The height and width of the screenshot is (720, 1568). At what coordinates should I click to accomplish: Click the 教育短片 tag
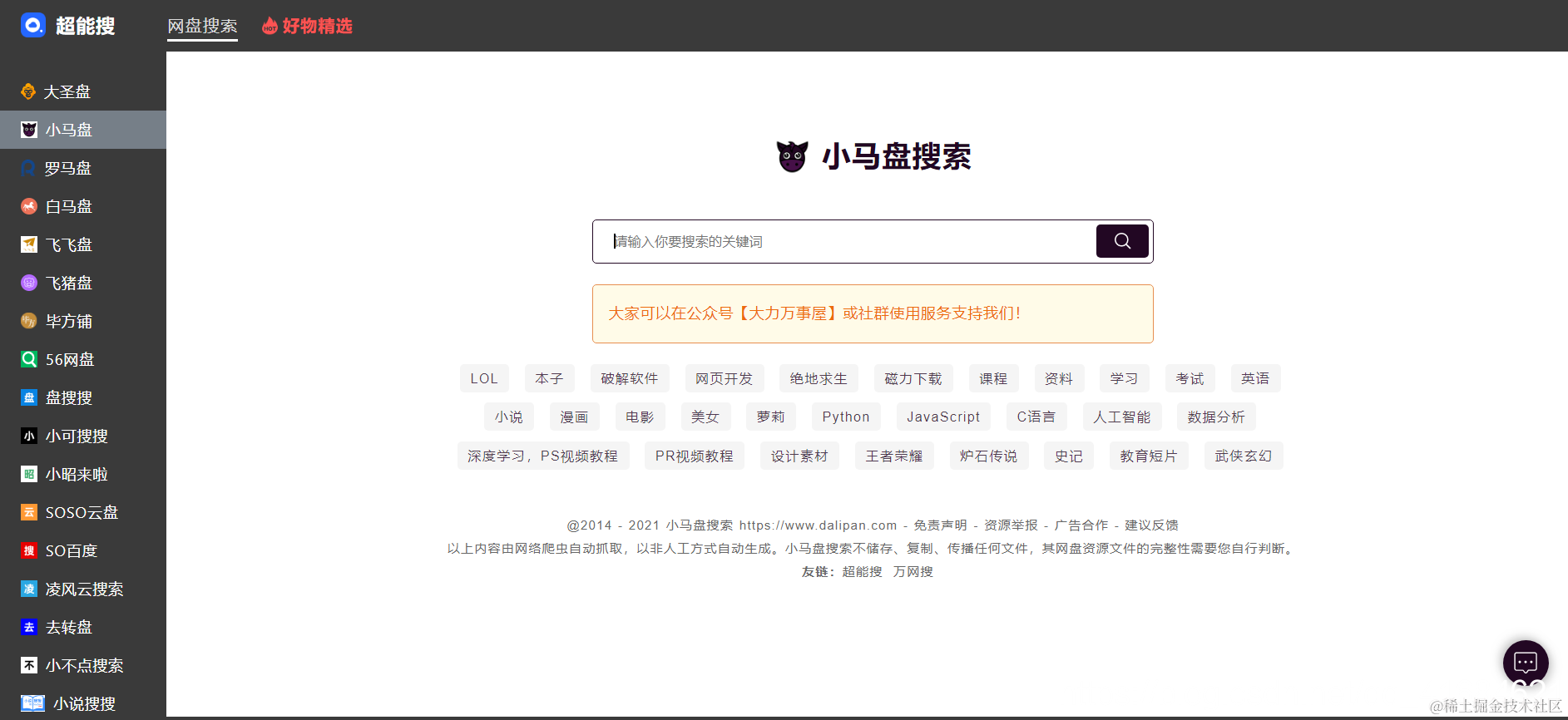[x=1149, y=456]
